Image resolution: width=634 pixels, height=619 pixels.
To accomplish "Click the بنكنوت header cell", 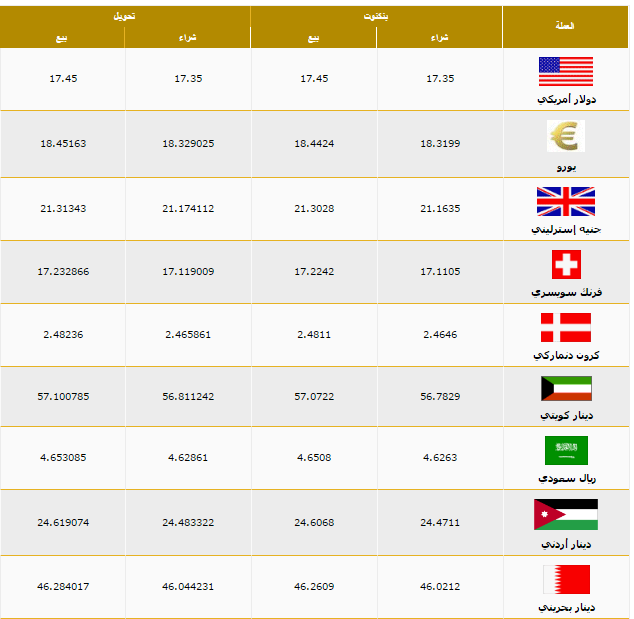I will coord(376,17).
